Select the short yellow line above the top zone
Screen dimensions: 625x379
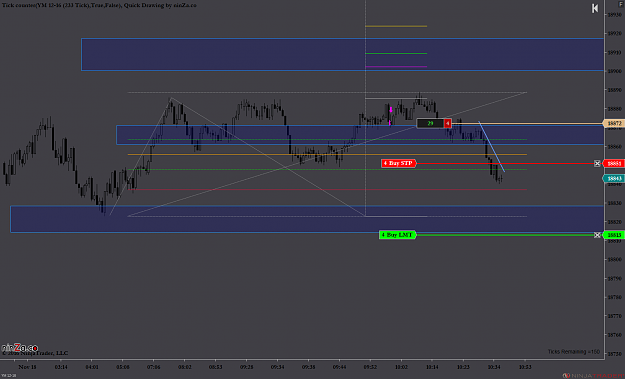396,26
